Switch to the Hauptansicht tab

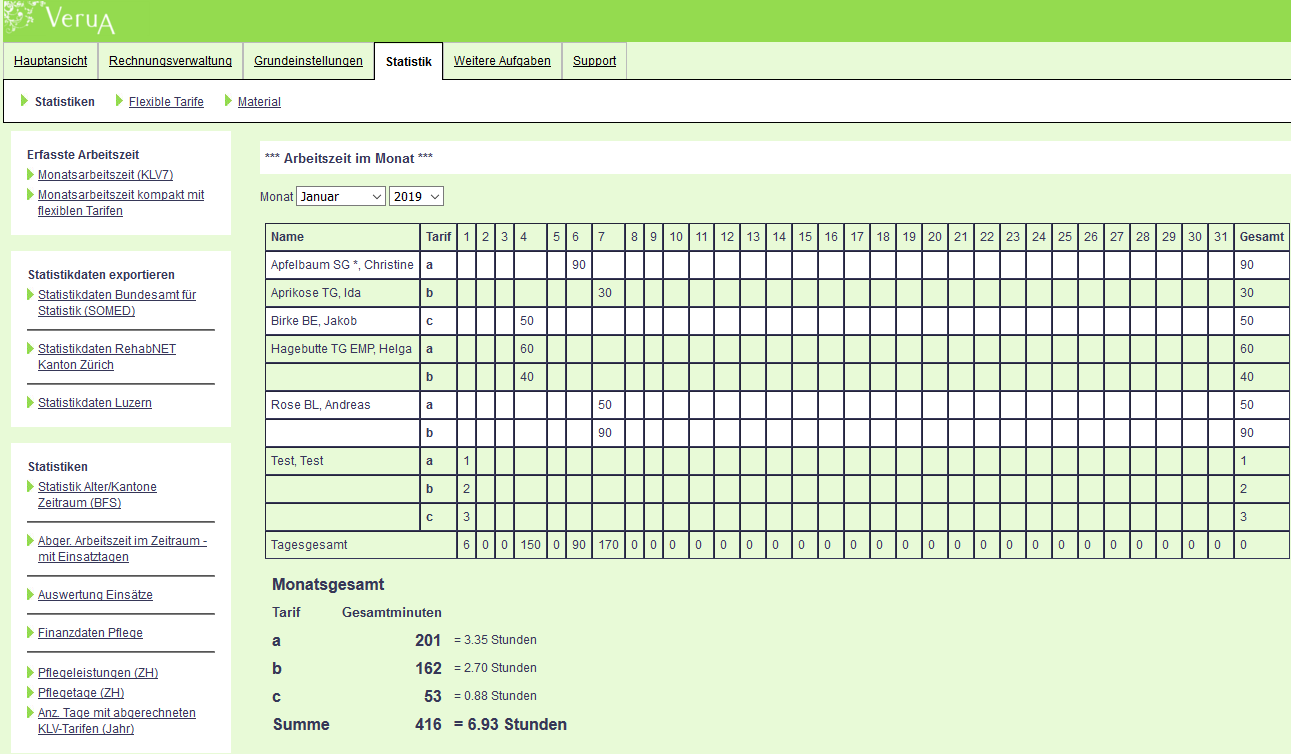[x=50, y=61]
